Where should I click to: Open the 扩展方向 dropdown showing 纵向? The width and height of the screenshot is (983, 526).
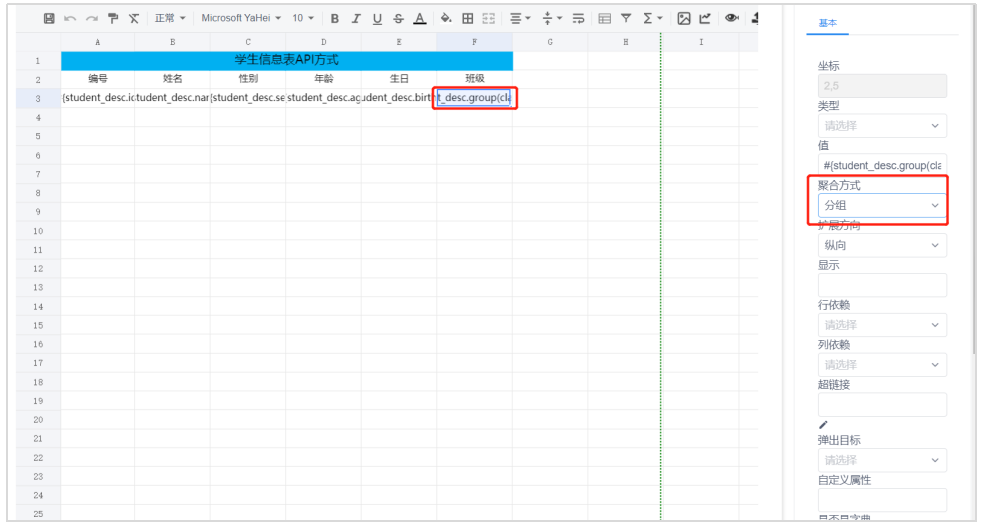pos(882,245)
